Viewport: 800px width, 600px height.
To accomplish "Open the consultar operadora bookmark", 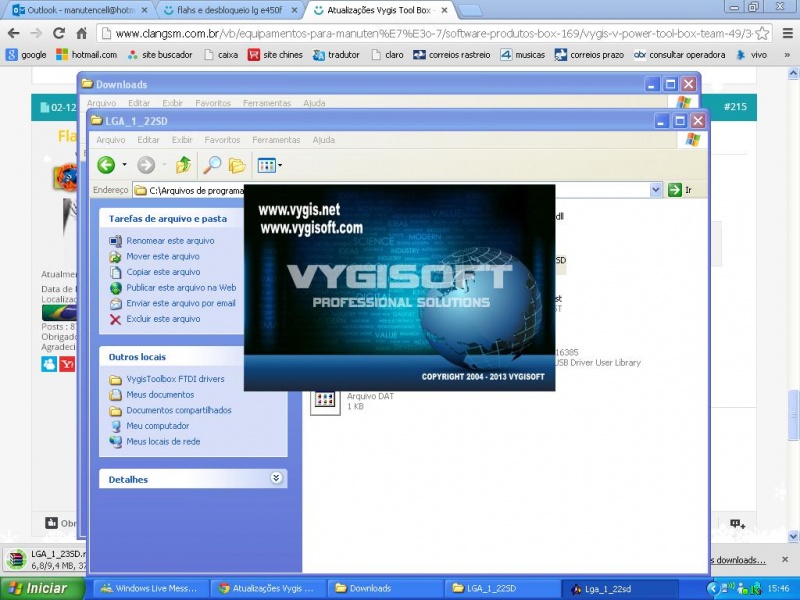I will pos(679,55).
